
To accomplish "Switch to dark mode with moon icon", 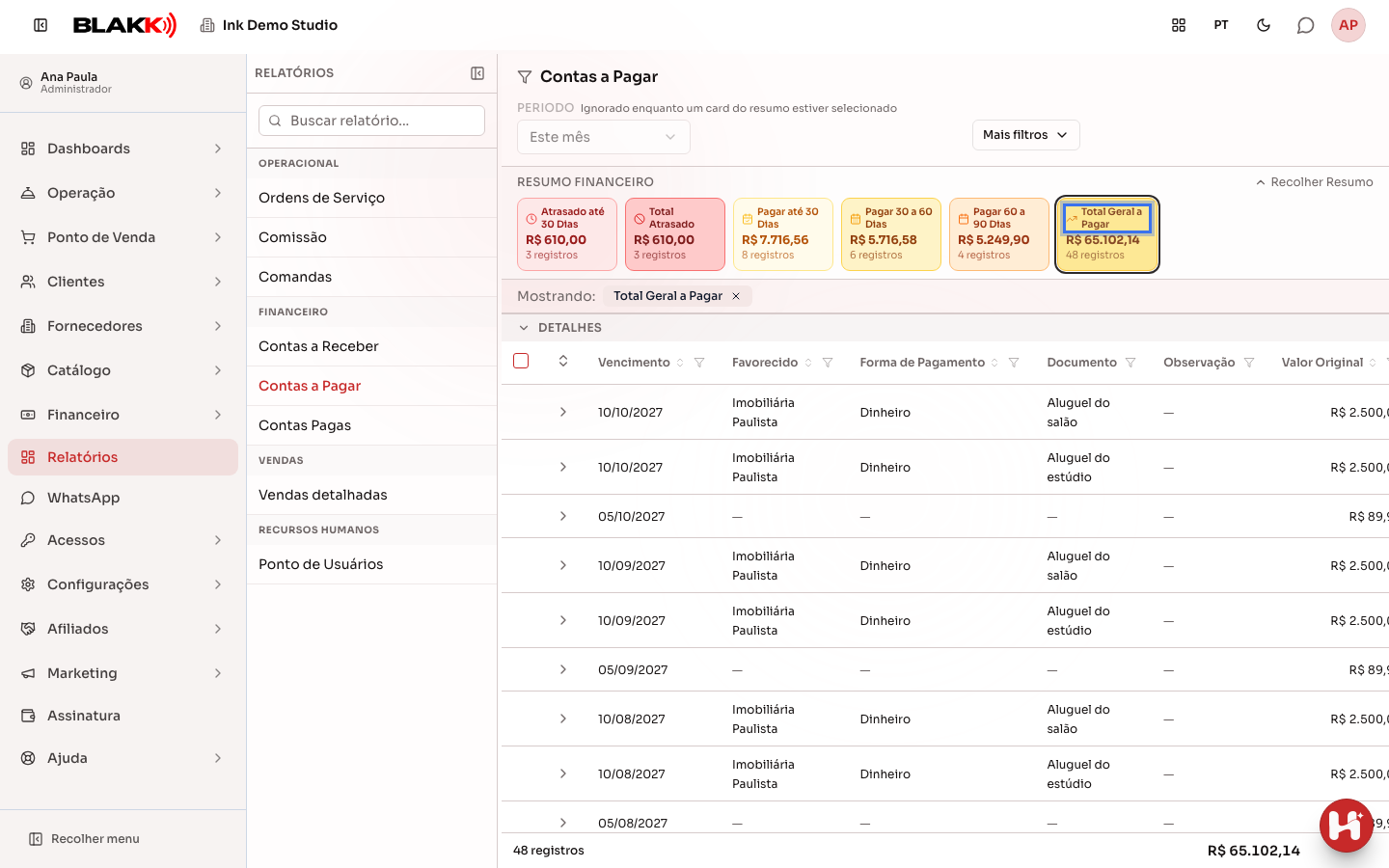I will [1264, 25].
